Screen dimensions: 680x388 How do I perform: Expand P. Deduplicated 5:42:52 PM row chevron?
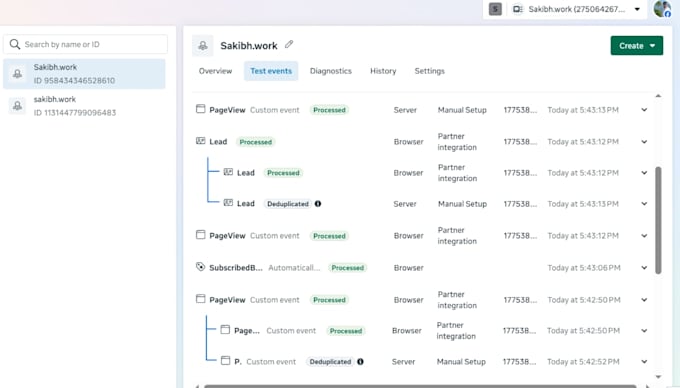pyautogui.click(x=644, y=362)
